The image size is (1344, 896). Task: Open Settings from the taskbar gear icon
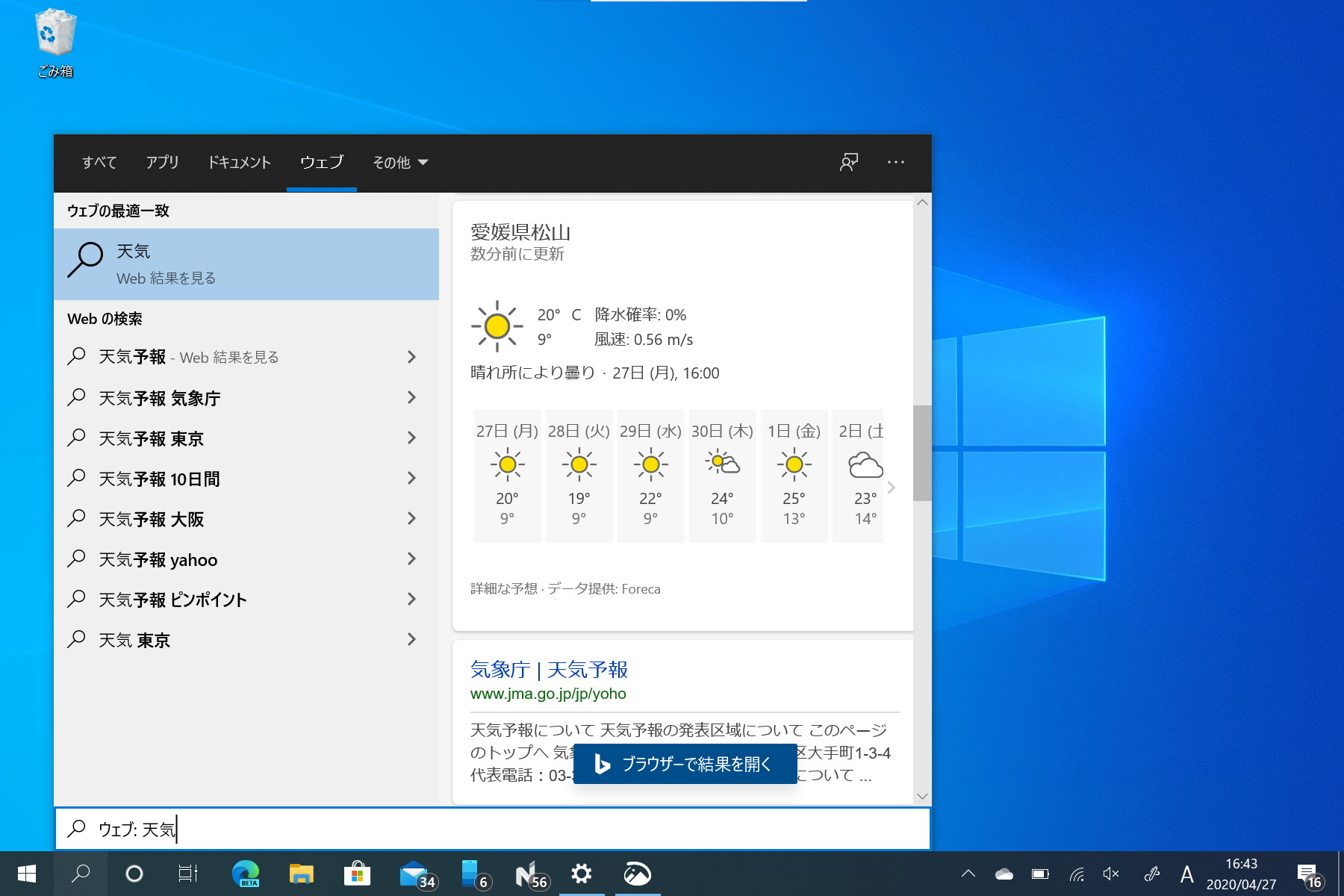coord(582,874)
